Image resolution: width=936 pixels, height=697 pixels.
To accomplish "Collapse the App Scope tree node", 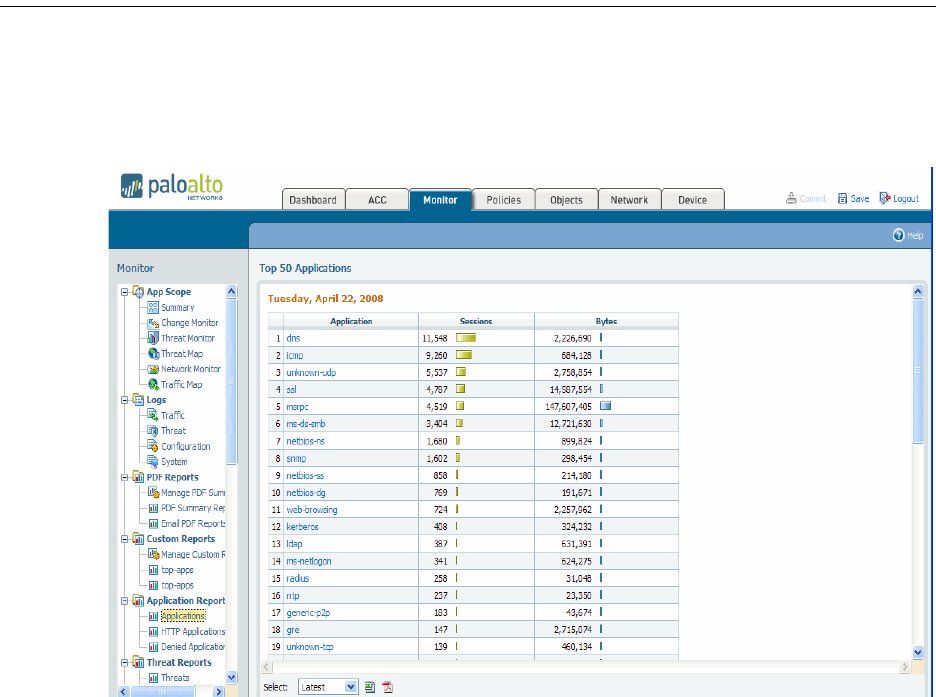I will (125, 292).
